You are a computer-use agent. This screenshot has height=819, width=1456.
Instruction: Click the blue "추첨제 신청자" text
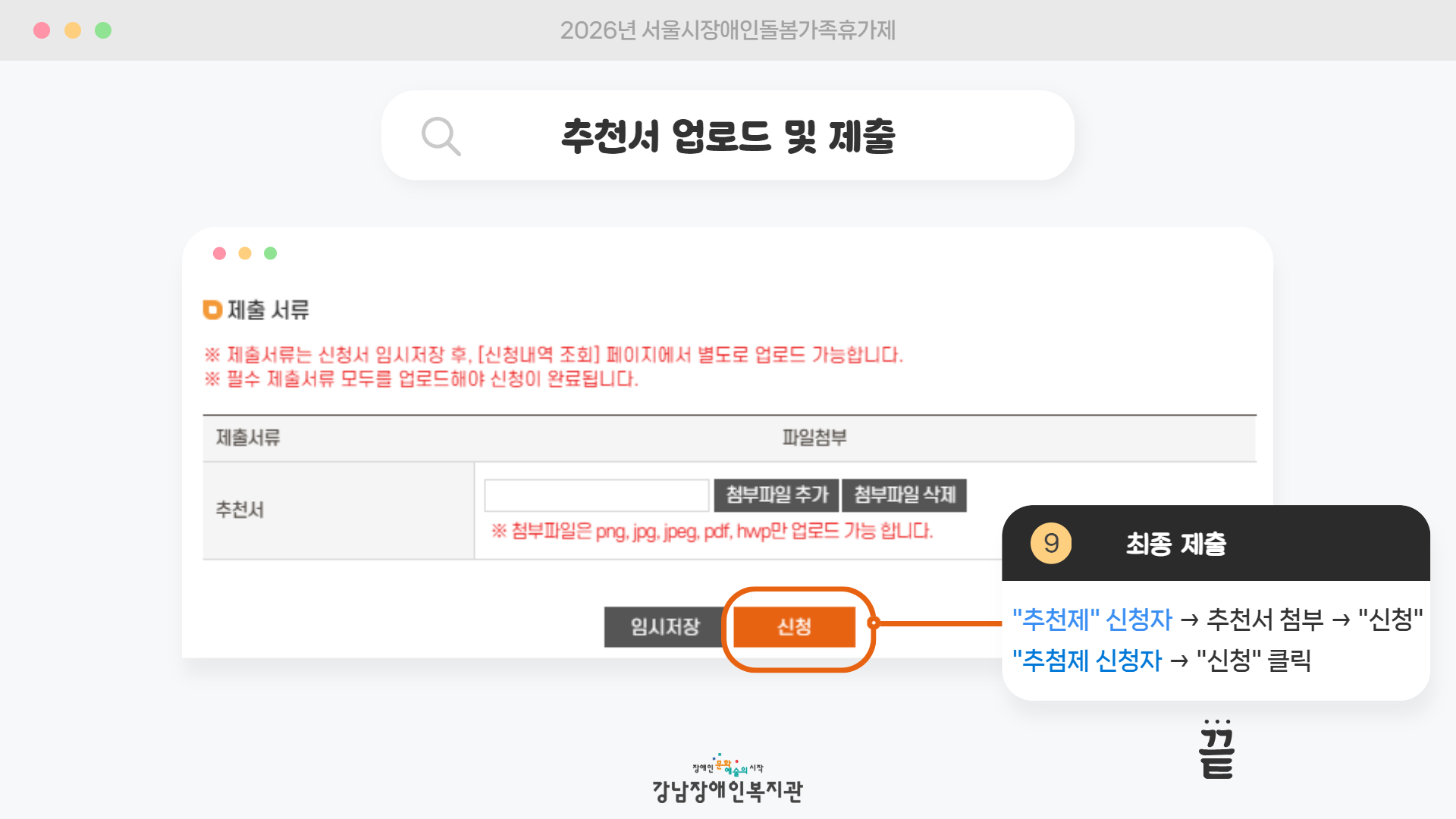click(x=1087, y=661)
